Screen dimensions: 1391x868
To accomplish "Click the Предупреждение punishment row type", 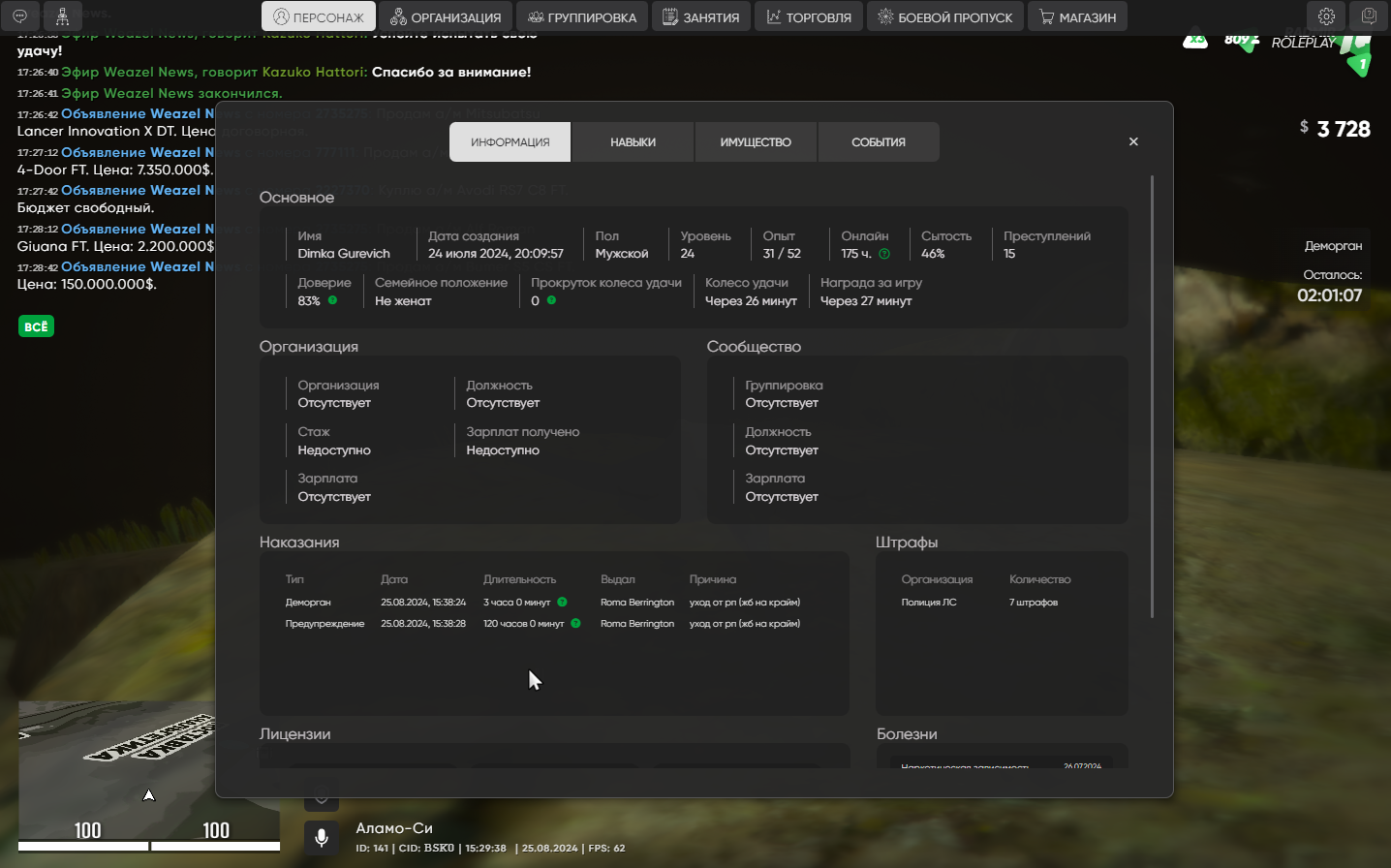I will point(325,624).
